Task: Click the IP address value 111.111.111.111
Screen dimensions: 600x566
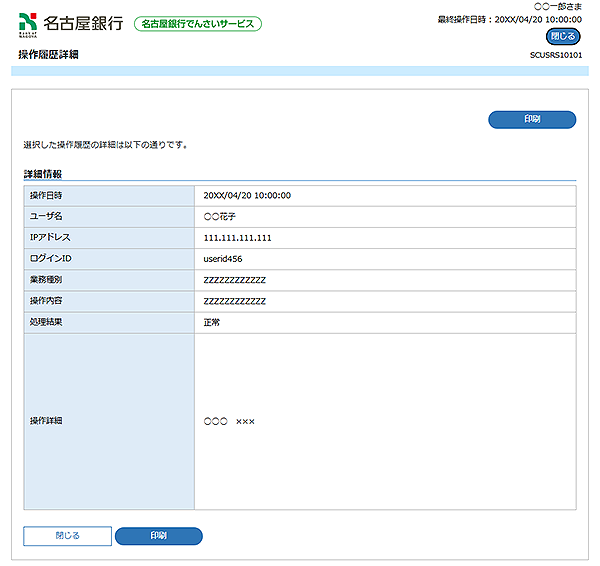Action: [x=237, y=238]
